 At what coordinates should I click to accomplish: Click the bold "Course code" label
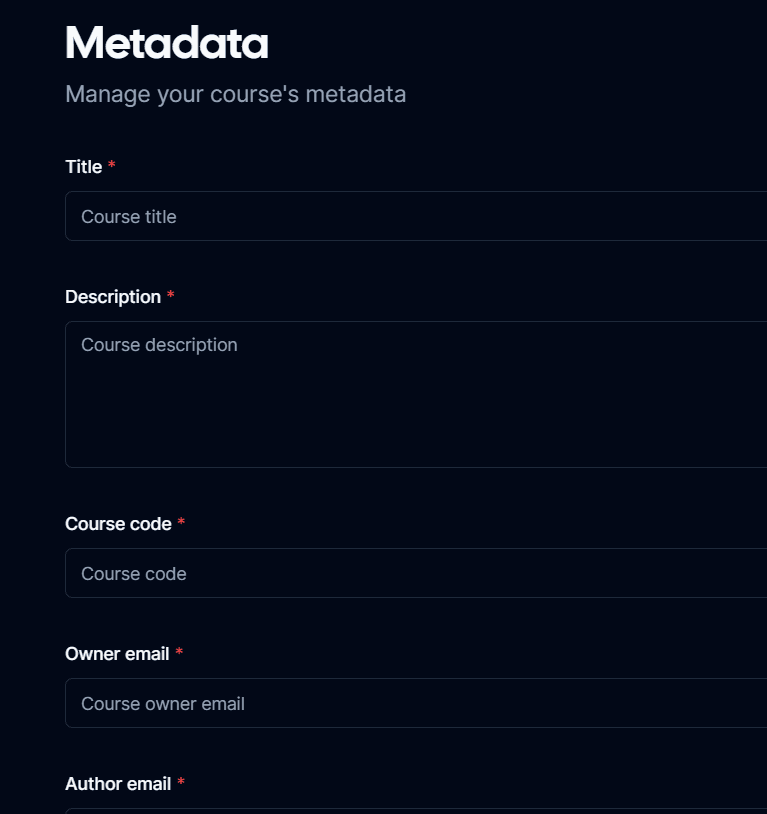tap(118, 524)
